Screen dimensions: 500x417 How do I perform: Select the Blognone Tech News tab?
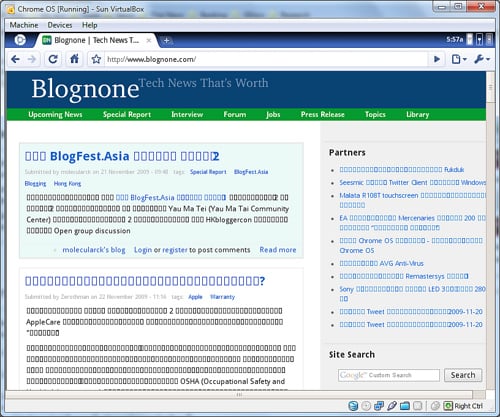96,40
